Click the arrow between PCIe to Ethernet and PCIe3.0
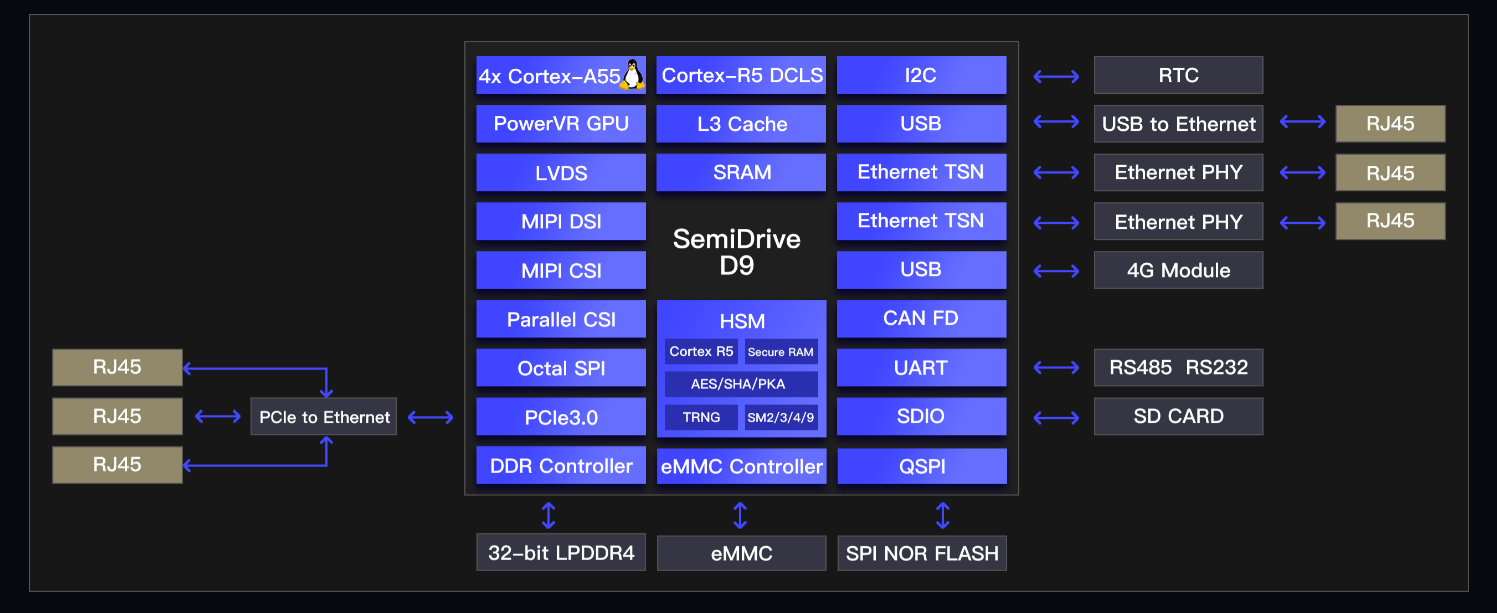This screenshot has width=1497, height=613. point(431,417)
